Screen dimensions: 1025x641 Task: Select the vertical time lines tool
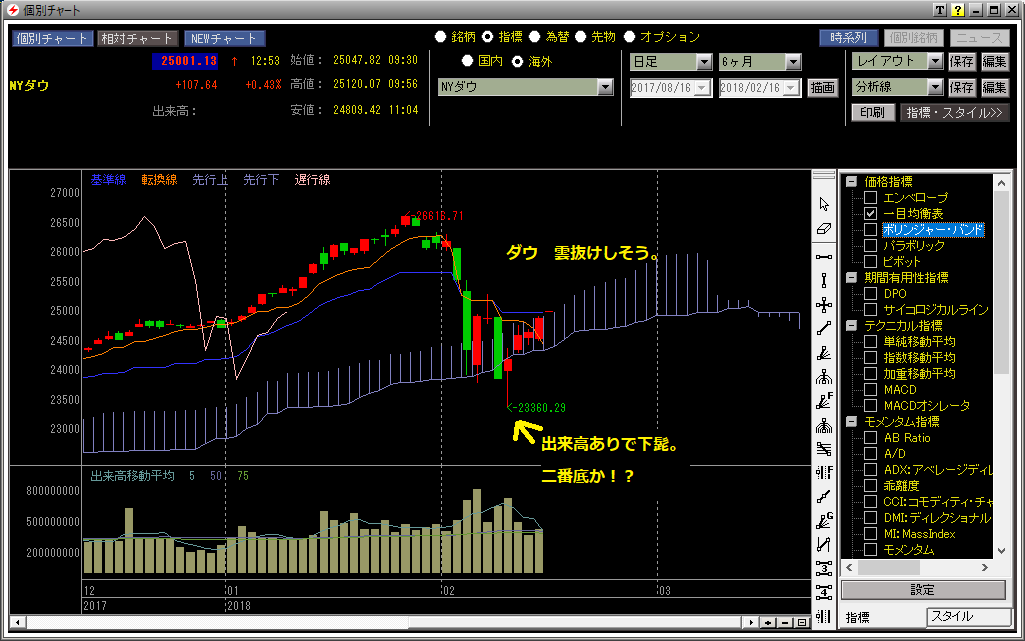click(x=824, y=616)
